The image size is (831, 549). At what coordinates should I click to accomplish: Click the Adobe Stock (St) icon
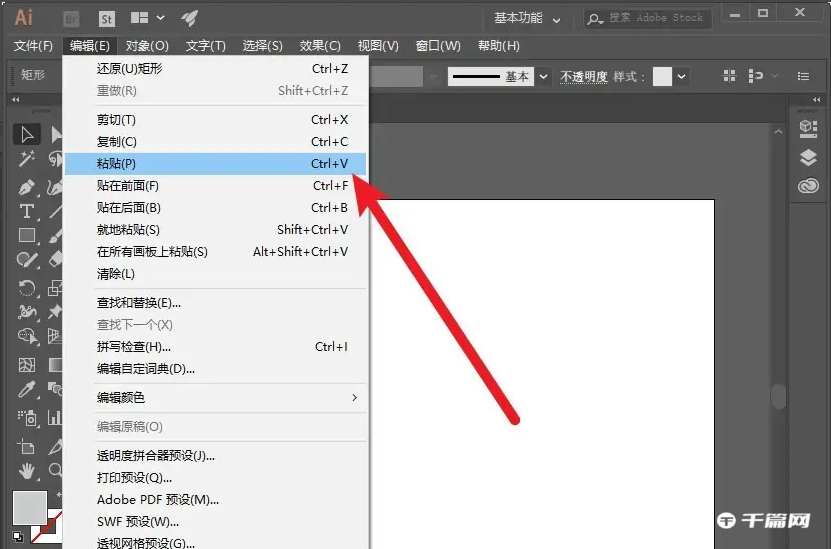pos(107,19)
